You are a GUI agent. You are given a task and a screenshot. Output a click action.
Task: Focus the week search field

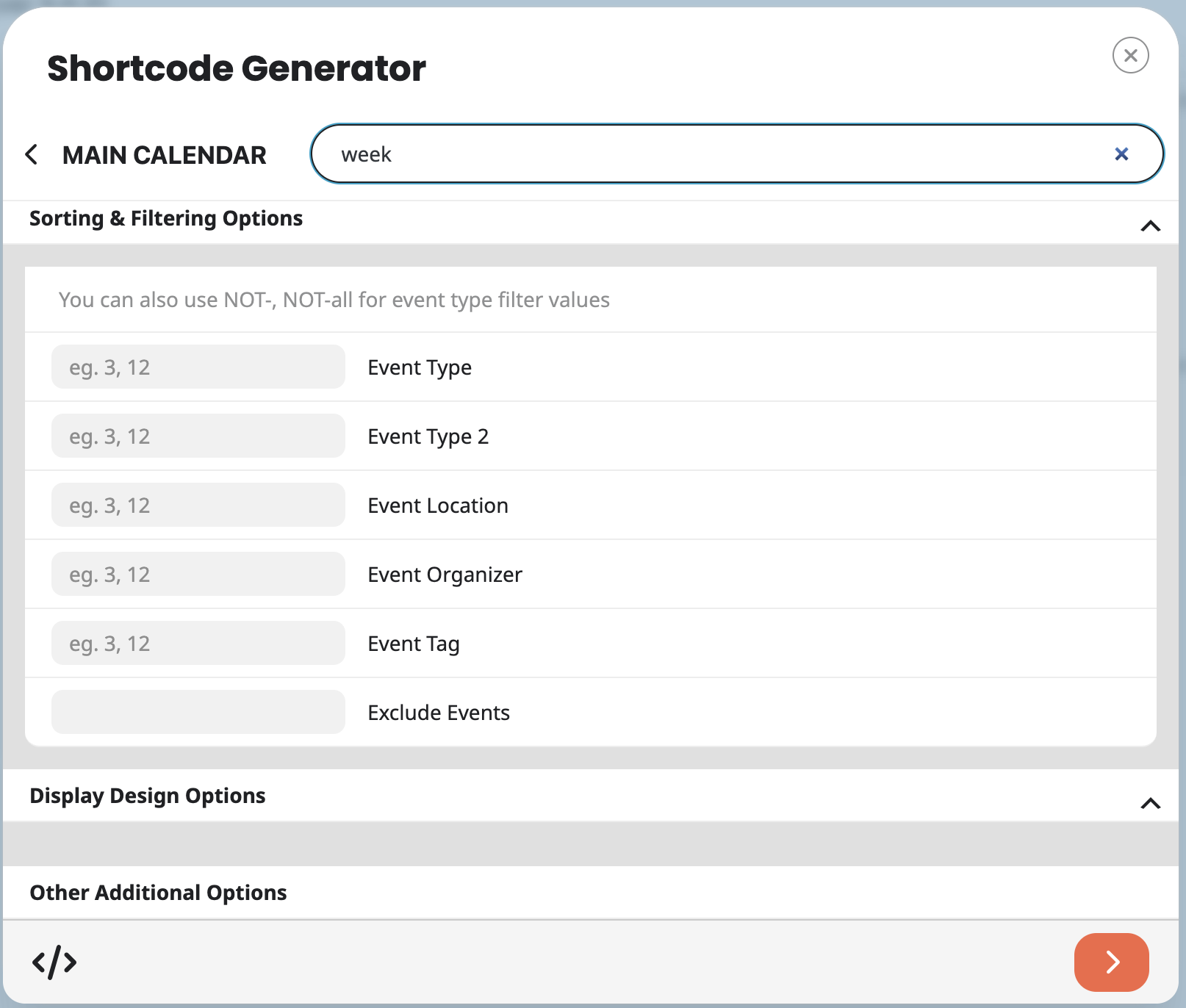pos(720,154)
